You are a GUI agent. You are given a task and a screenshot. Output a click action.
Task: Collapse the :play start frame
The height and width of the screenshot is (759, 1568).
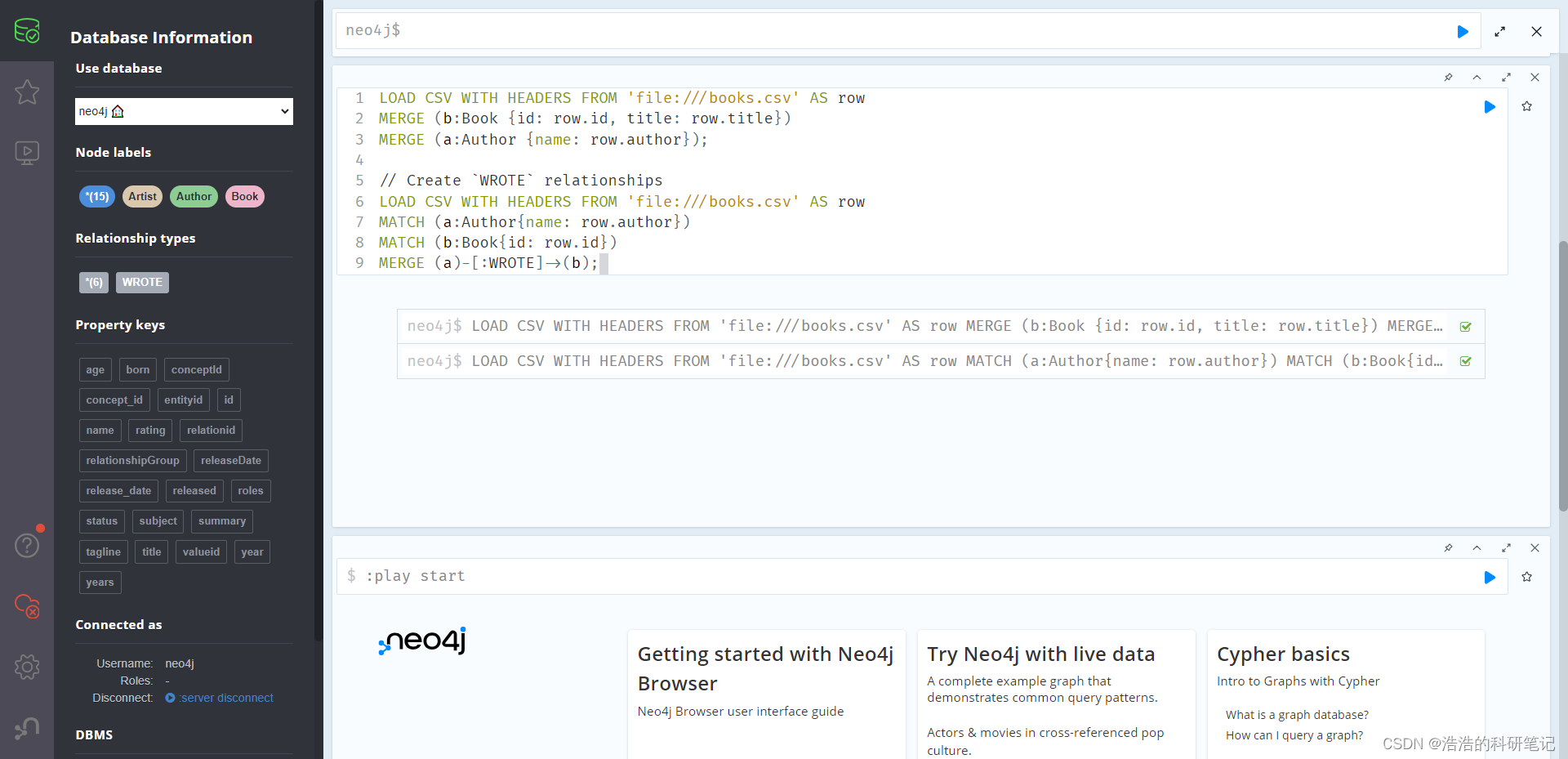[1477, 547]
